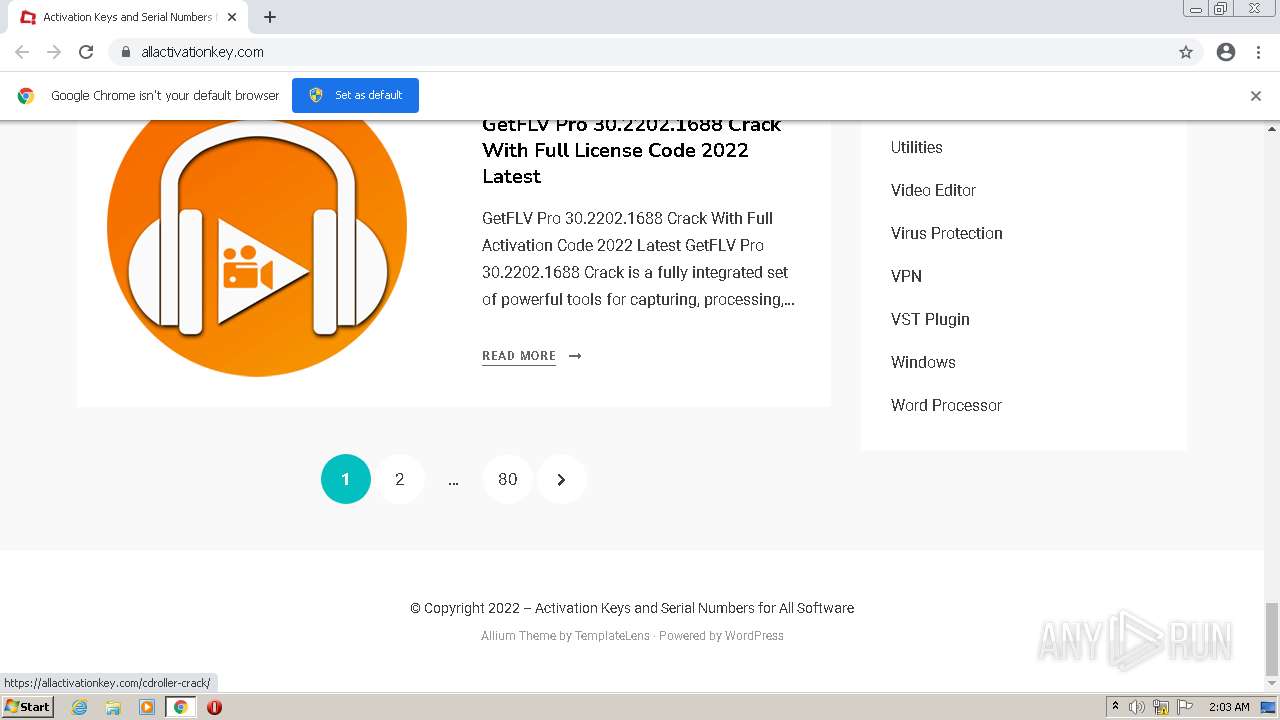View site info via the padlock icon
The width and height of the screenshot is (1280, 720).
(x=125, y=52)
